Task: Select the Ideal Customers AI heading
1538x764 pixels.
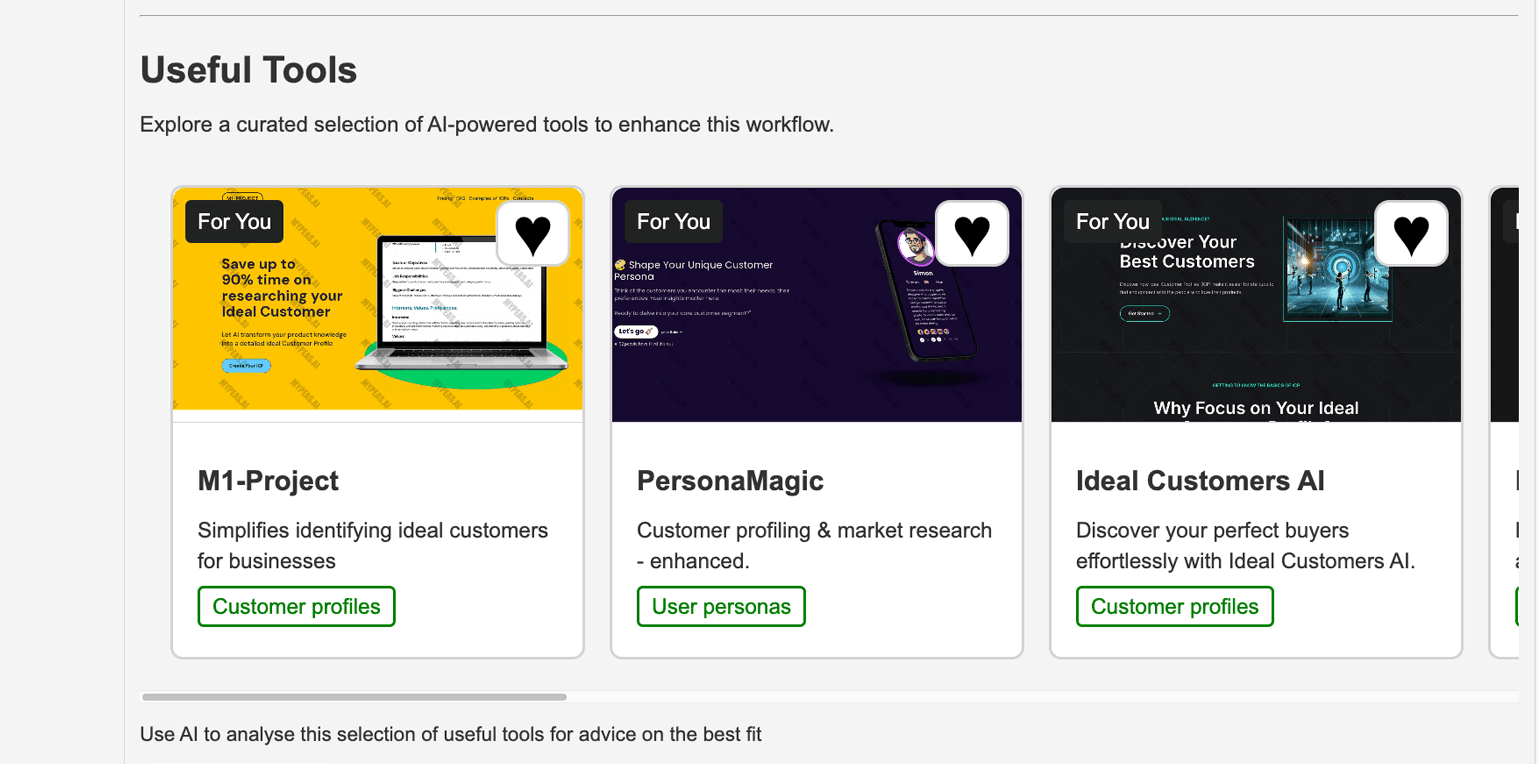Action: (1200, 481)
